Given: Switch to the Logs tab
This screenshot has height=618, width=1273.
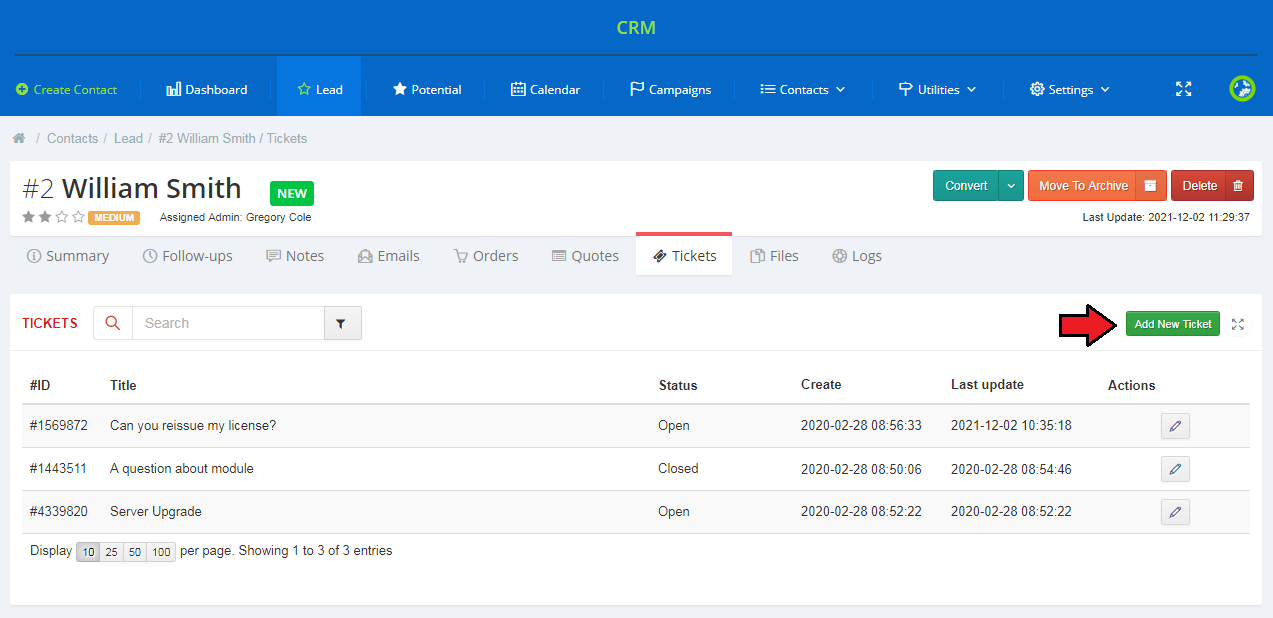Looking at the screenshot, I should [x=857, y=256].
